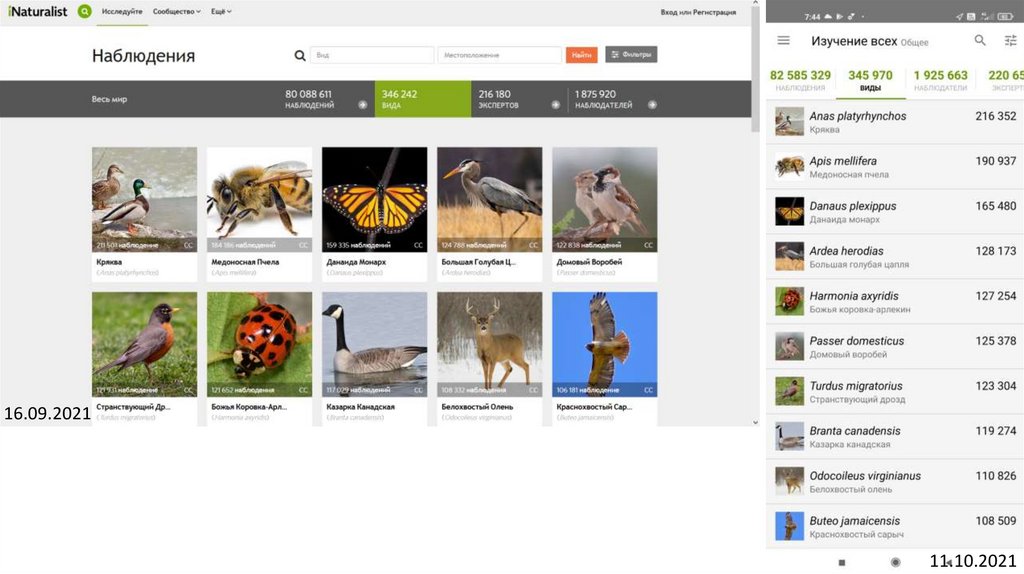Expand the Сообщество dropdown menu
The width and height of the screenshot is (1024, 574).
[x=176, y=12]
